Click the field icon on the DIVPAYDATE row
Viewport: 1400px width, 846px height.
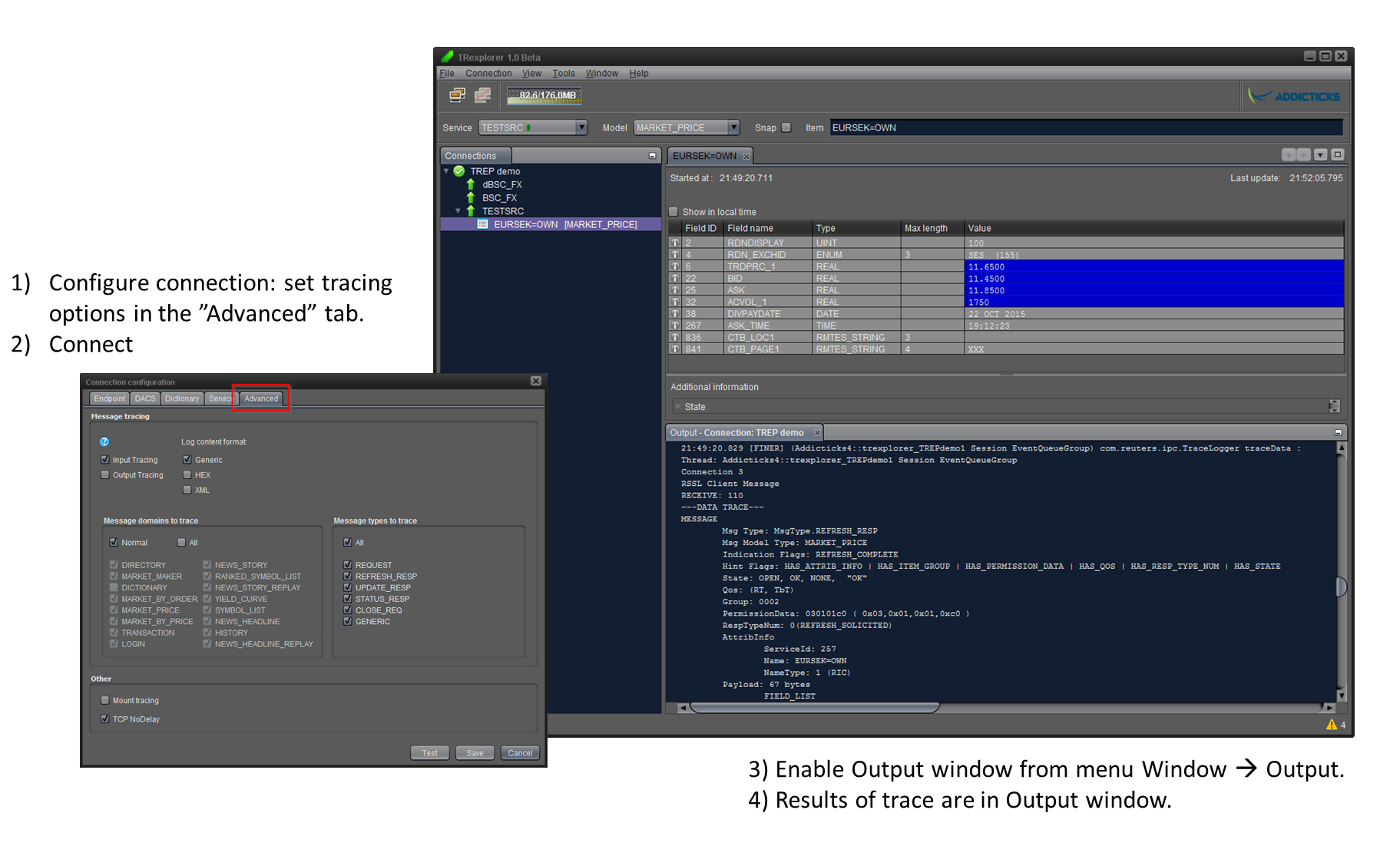(x=675, y=313)
